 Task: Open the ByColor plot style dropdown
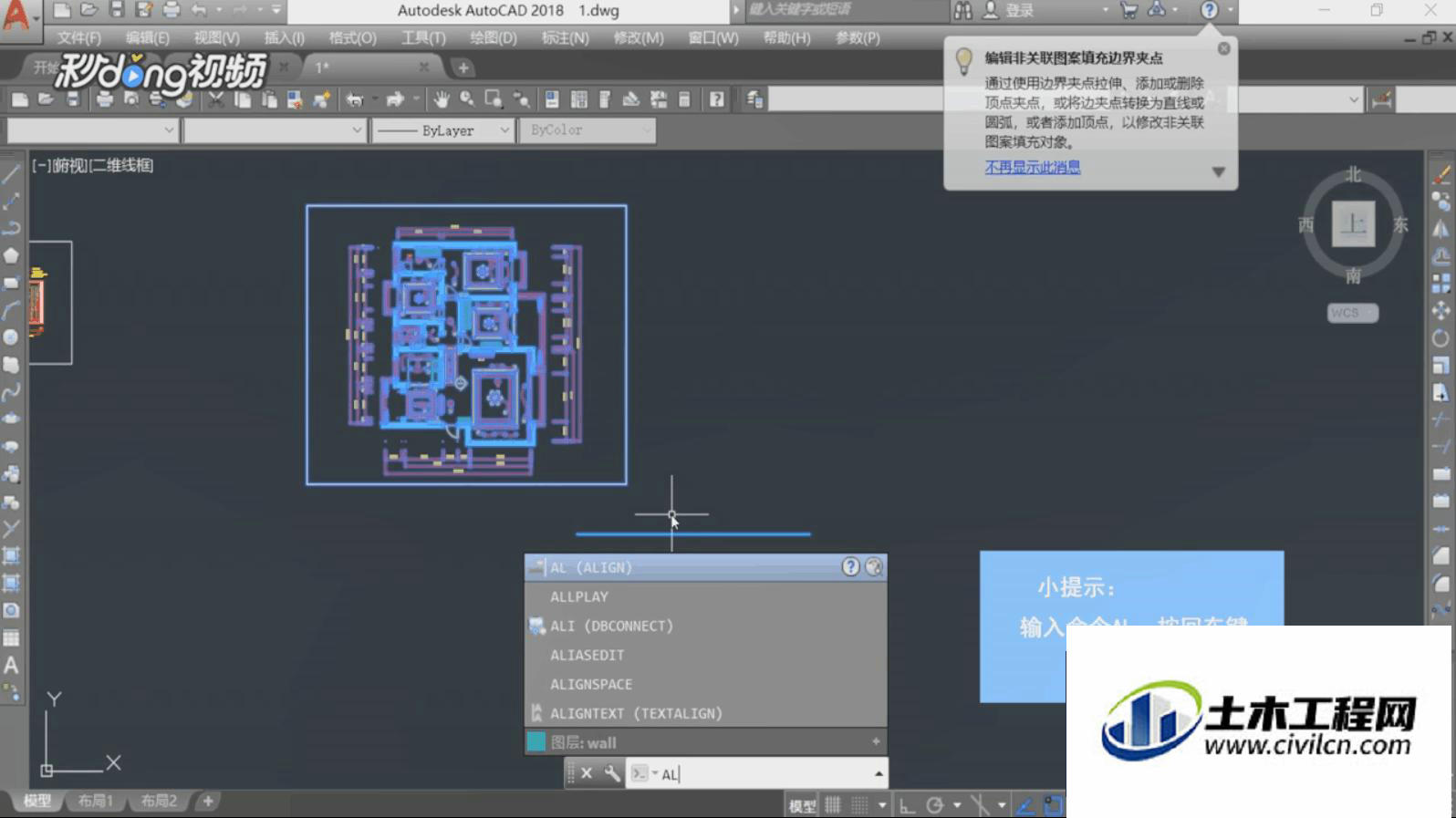pos(588,130)
